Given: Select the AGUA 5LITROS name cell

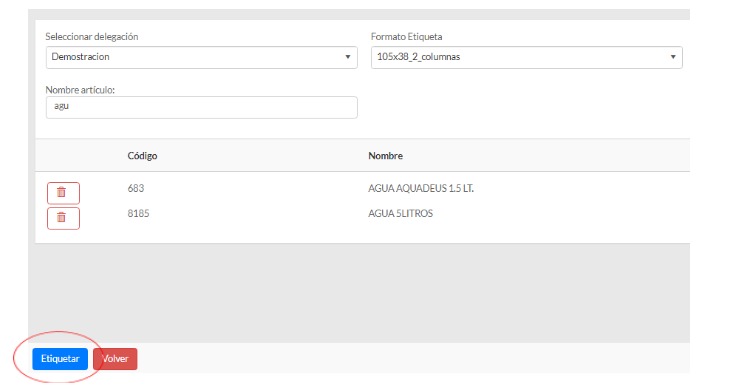Looking at the screenshot, I should click(400, 214).
